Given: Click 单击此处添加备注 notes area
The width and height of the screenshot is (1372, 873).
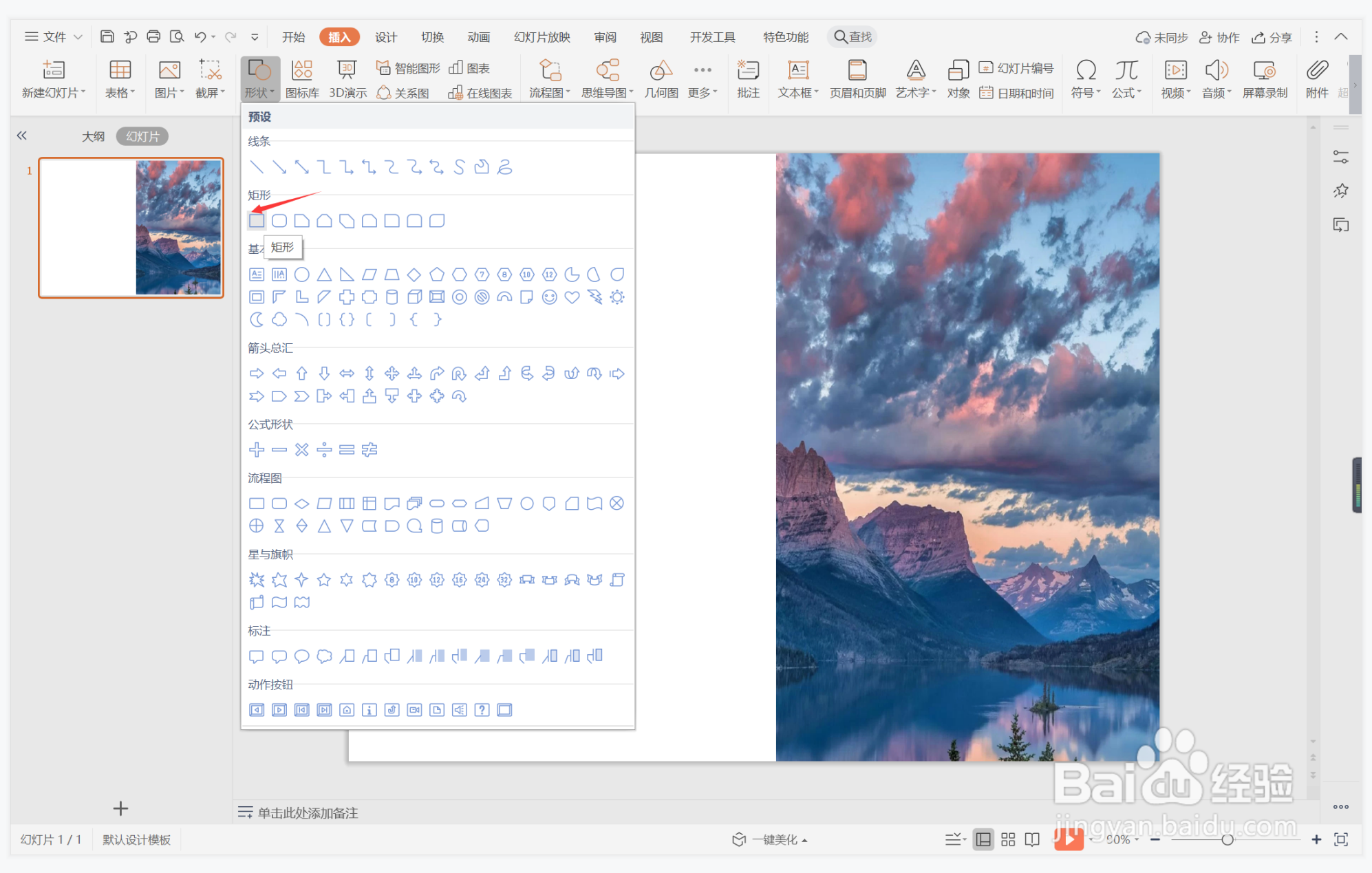Looking at the screenshot, I should click(308, 812).
